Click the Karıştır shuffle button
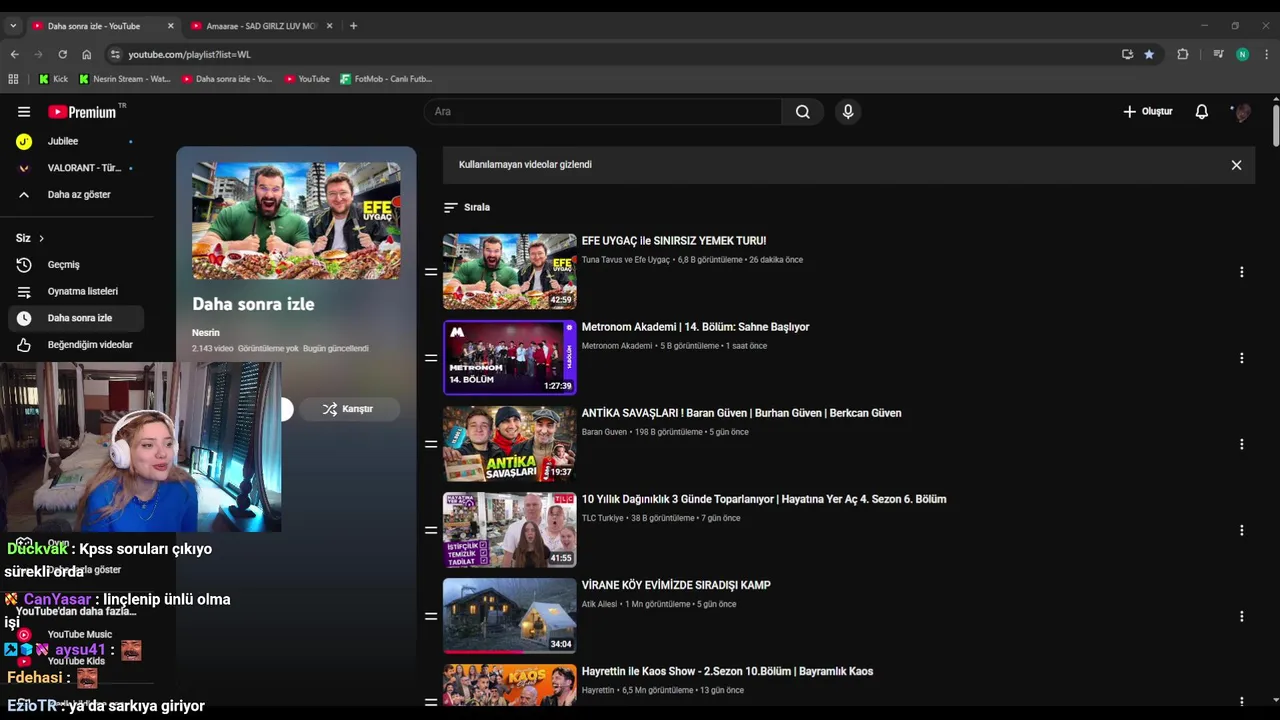This screenshot has height=720, width=1280. 348,409
